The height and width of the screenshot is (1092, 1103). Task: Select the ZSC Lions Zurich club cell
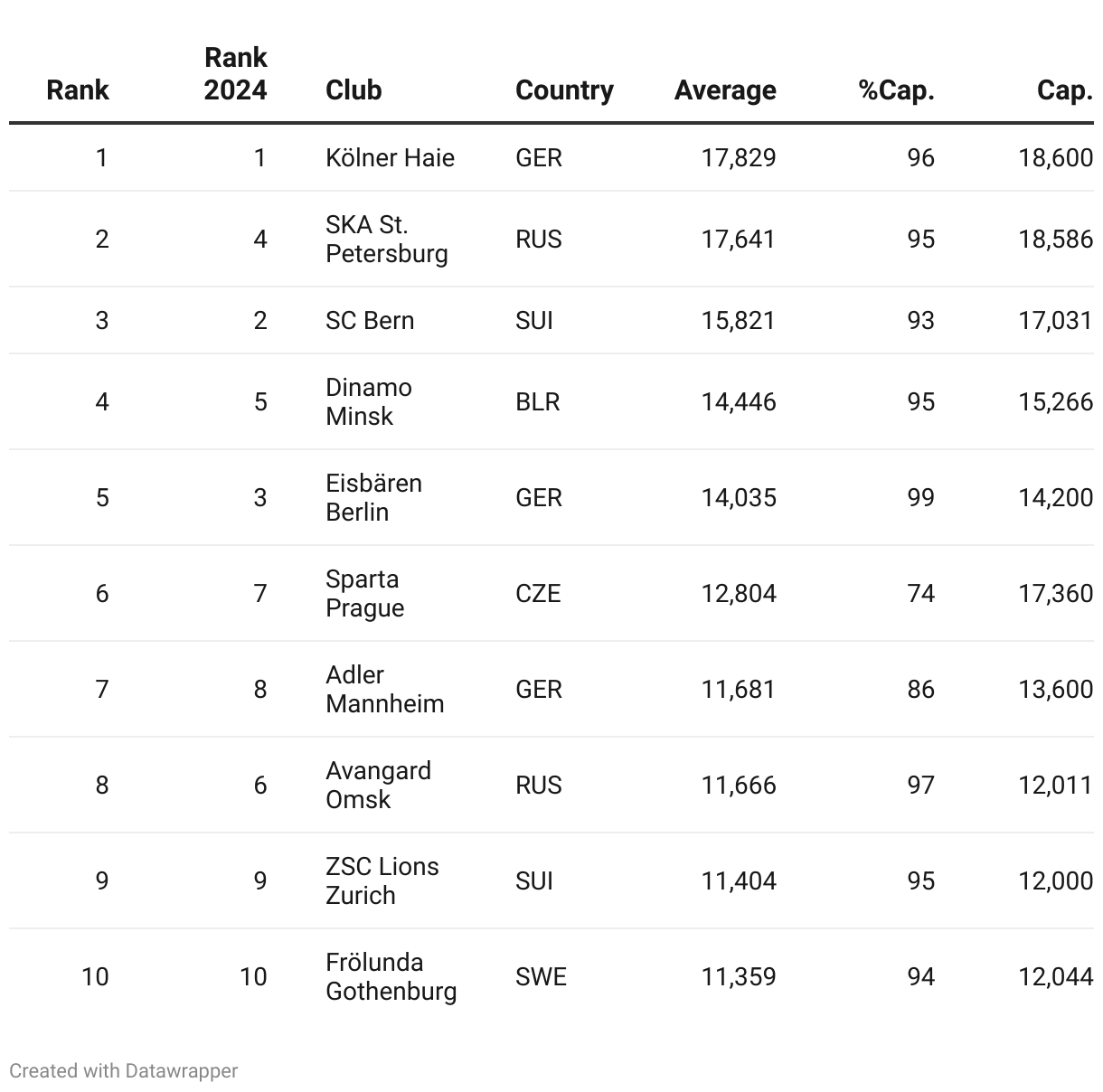coord(382,880)
